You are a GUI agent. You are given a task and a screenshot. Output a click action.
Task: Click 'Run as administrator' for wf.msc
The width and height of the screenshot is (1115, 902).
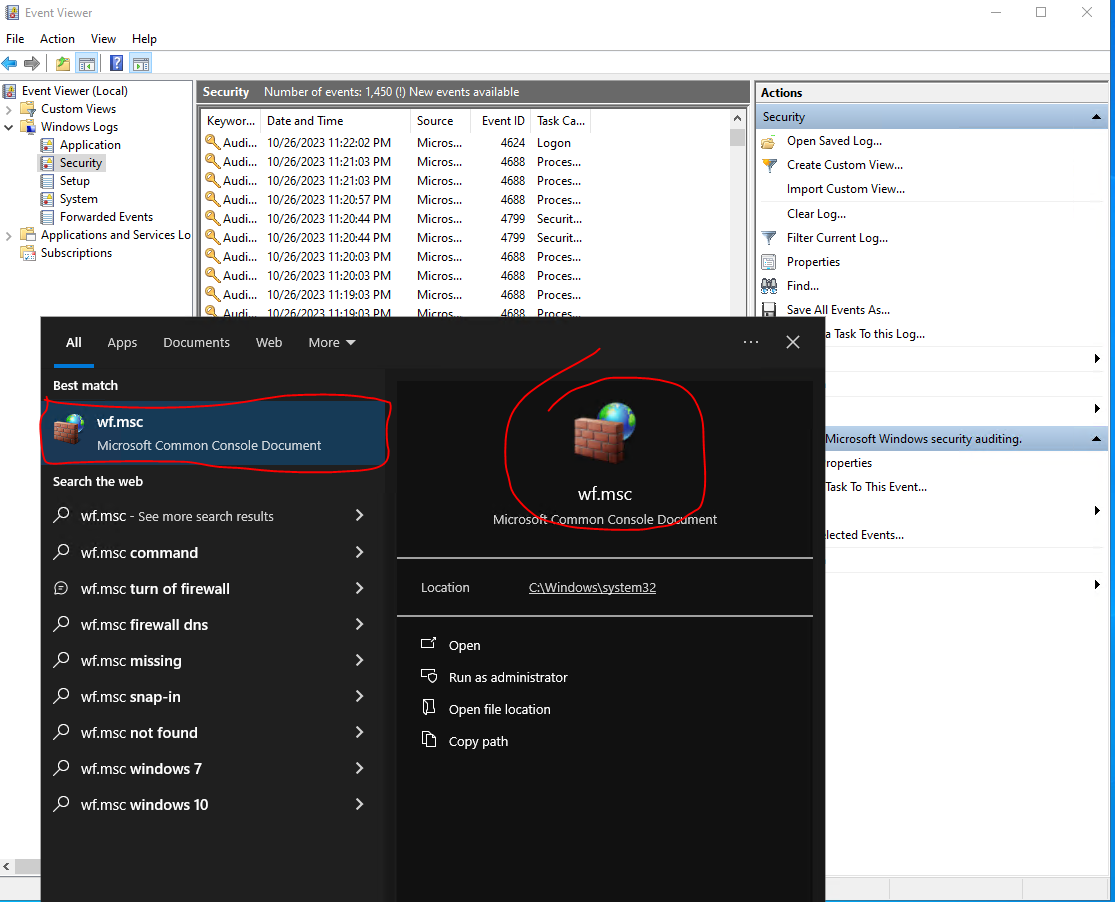point(508,677)
